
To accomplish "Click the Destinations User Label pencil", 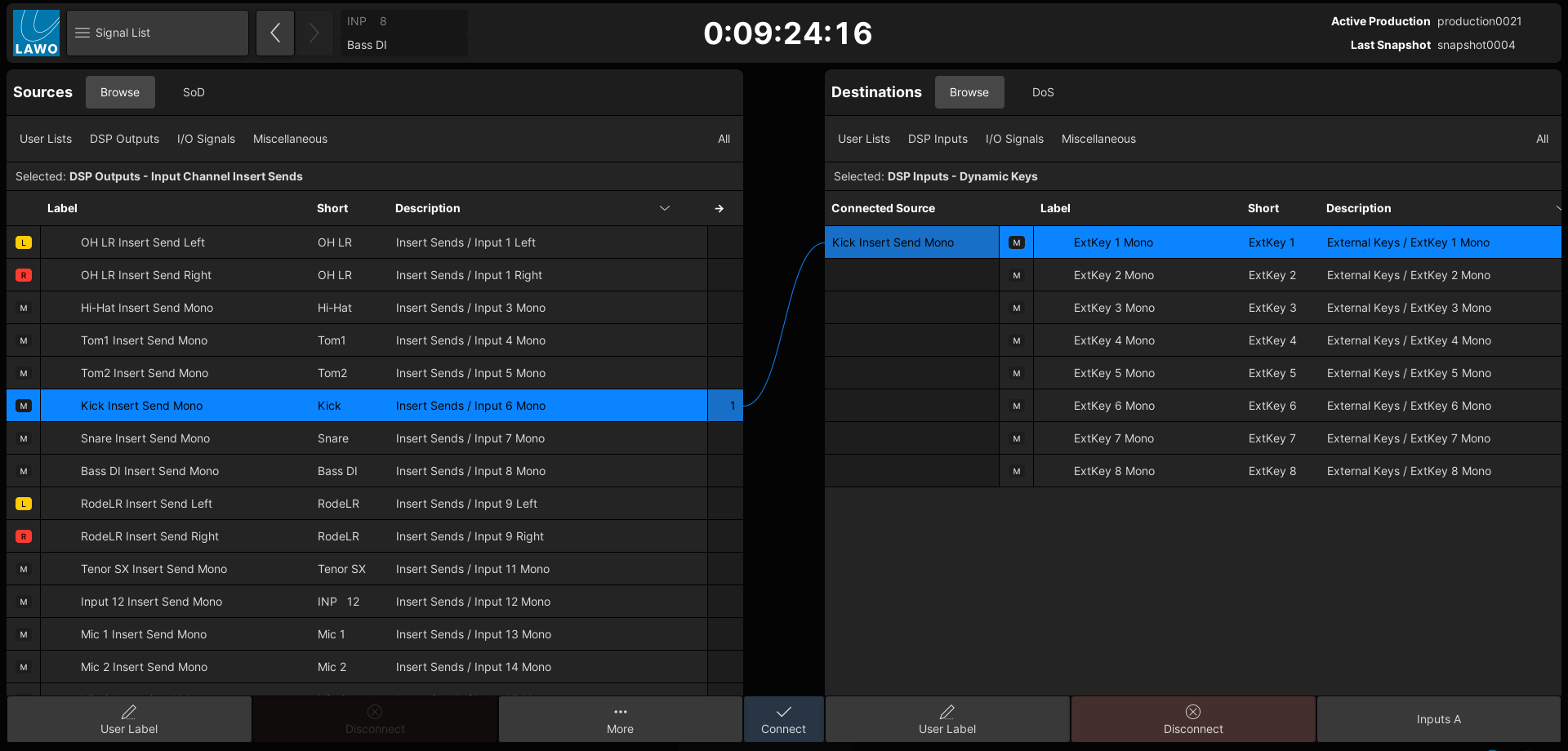I will 947,719.
